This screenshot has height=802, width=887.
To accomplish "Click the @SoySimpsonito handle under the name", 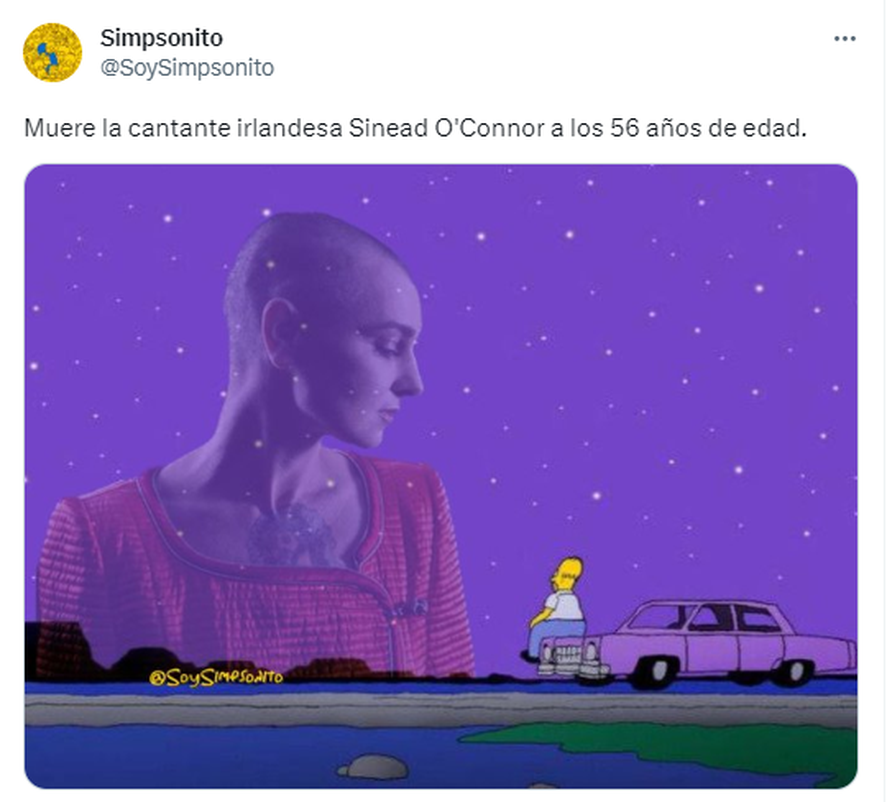I will point(187,68).
